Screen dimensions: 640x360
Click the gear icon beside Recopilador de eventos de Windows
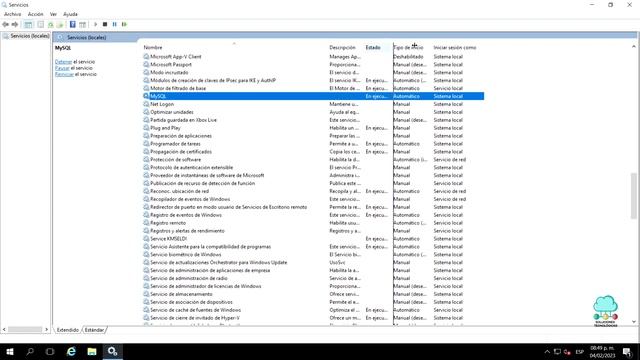pyautogui.click(x=146, y=199)
